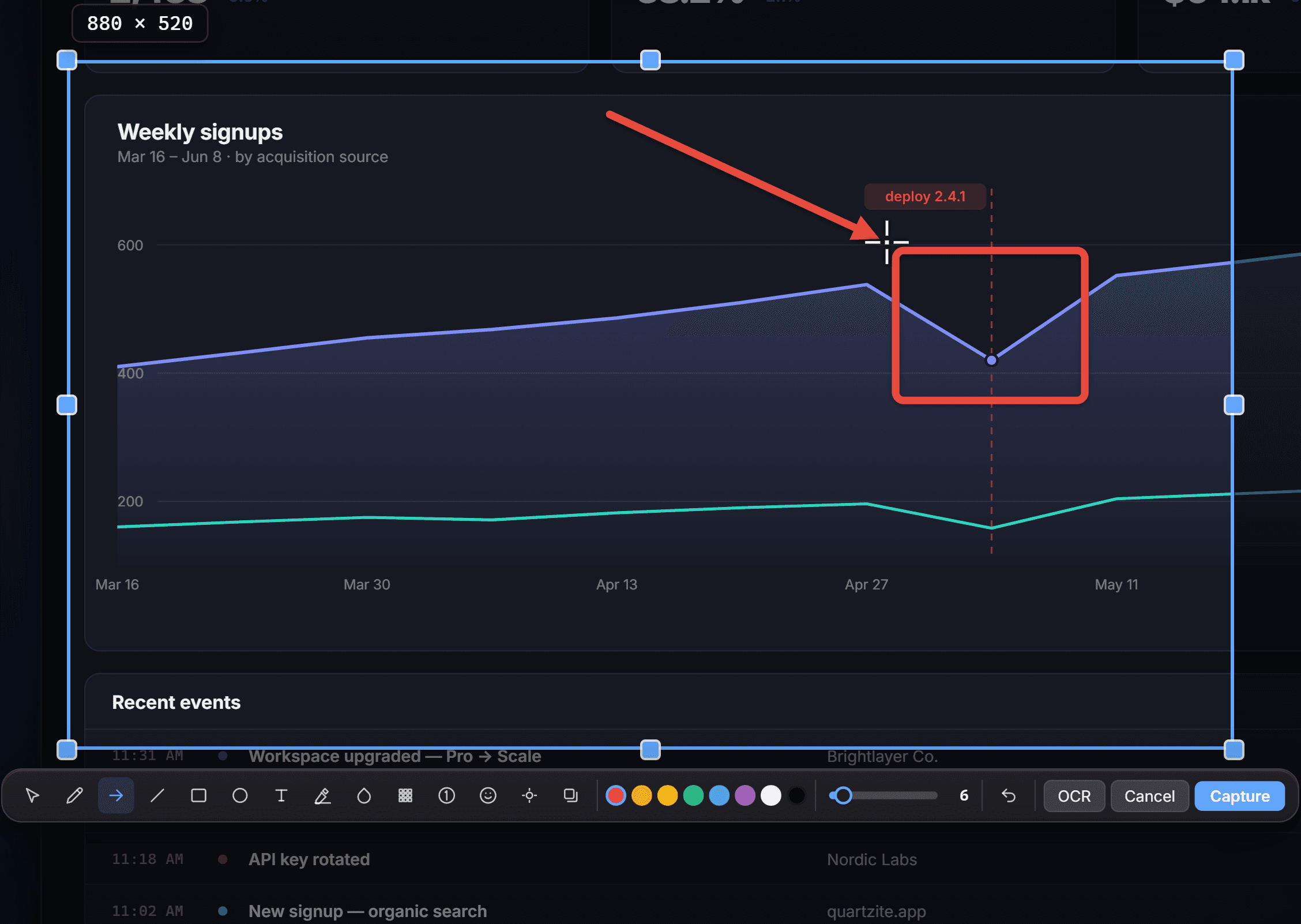Select the blur droplet tool
The width and height of the screenshot is (1301, 924).
pos(364,796)
